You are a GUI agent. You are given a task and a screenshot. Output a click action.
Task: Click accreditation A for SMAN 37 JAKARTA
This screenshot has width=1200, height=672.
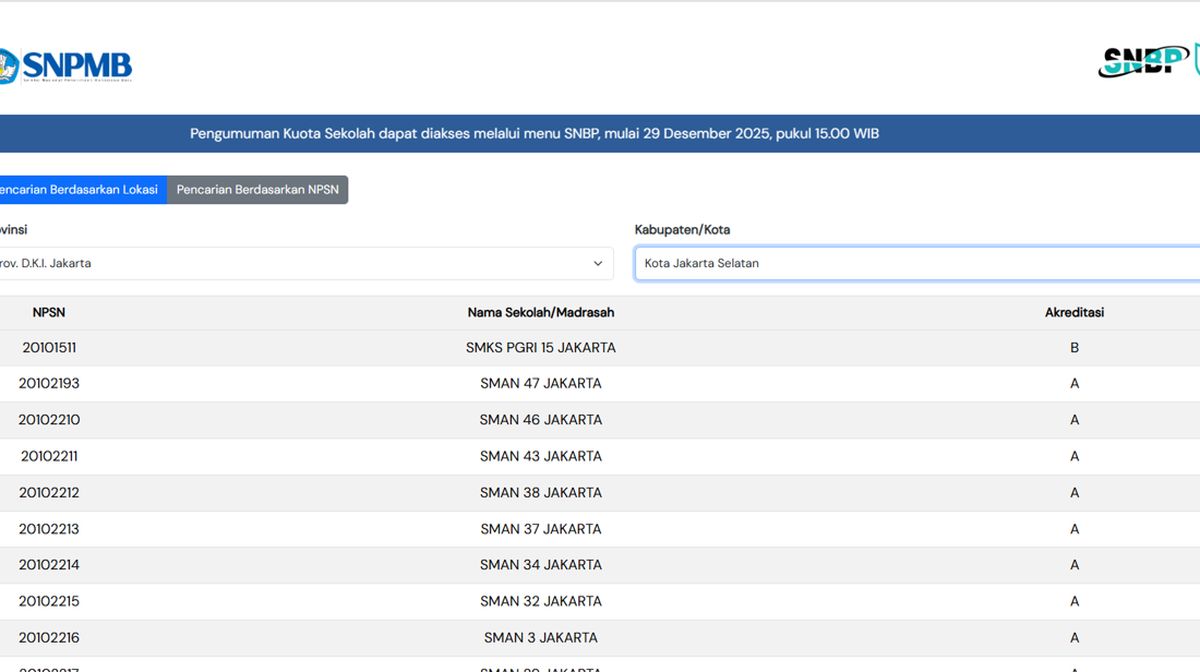pos(1075,529)
